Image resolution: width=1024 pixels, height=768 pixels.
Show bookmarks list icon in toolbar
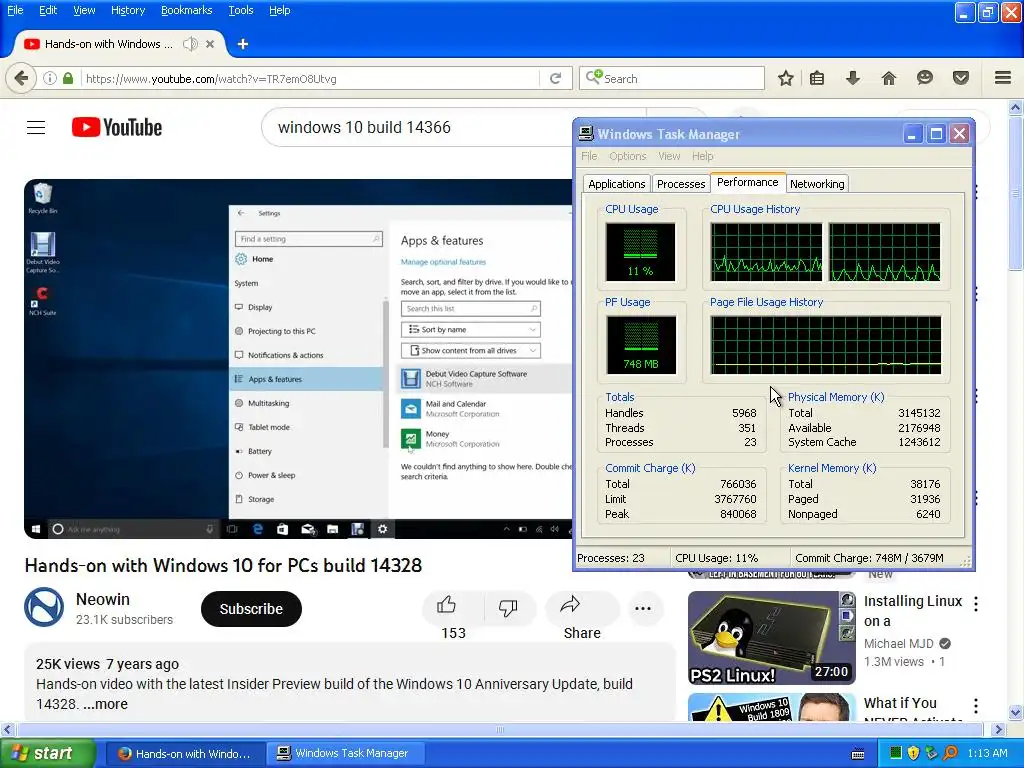(816, 78)
